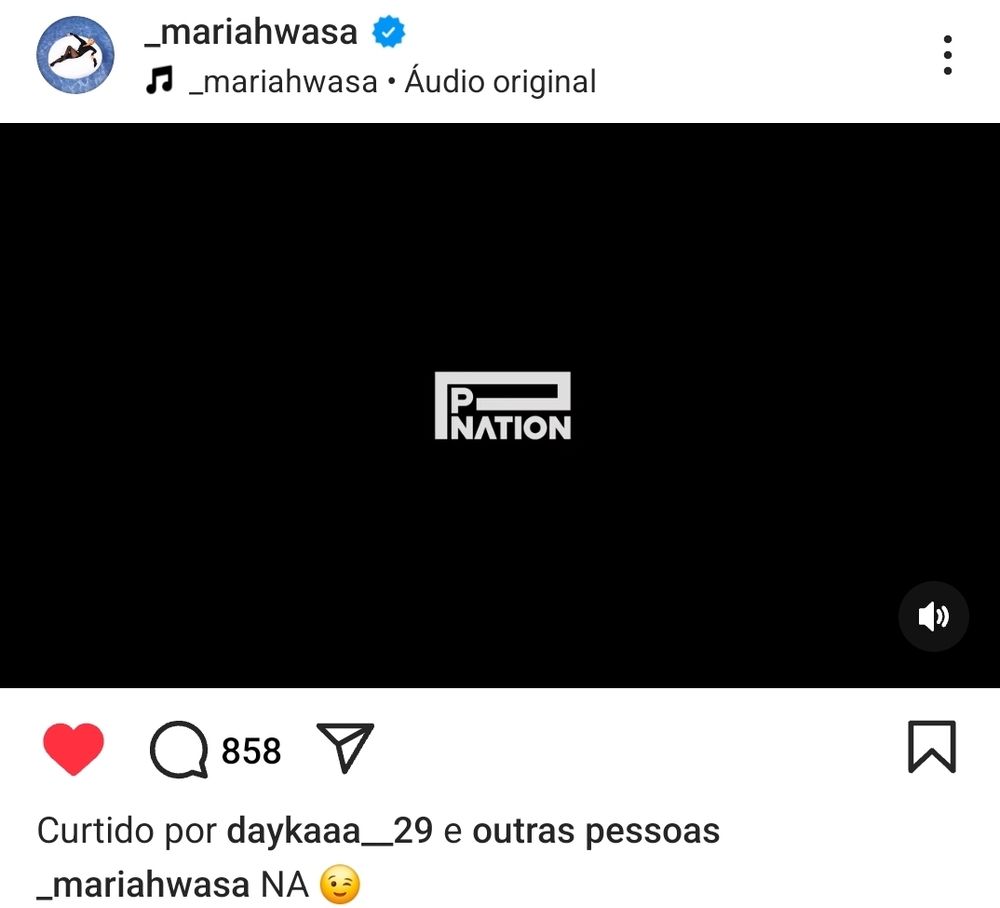Click the NA caption text
Image resolution: width=1000 pixels, height=908 pixels.
(284, 885)
